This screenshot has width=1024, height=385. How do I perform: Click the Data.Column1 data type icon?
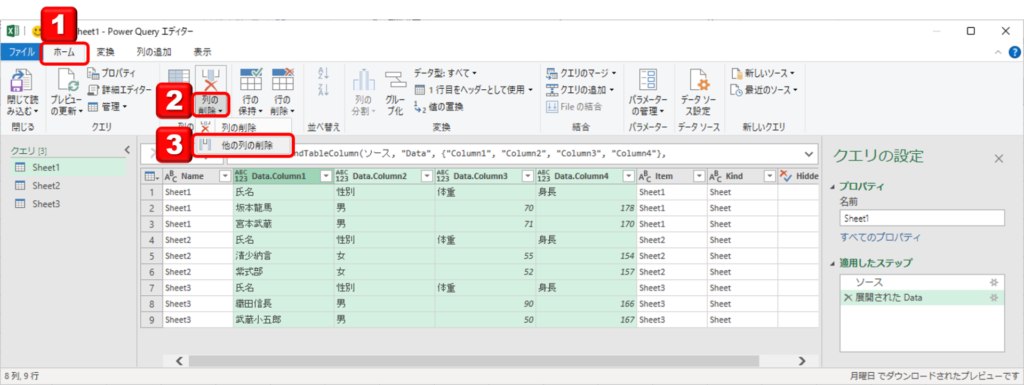coord(241,176)
